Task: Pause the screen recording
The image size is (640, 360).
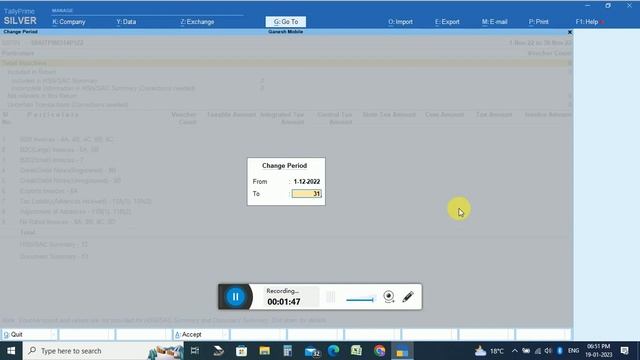Action: point(236,297)
